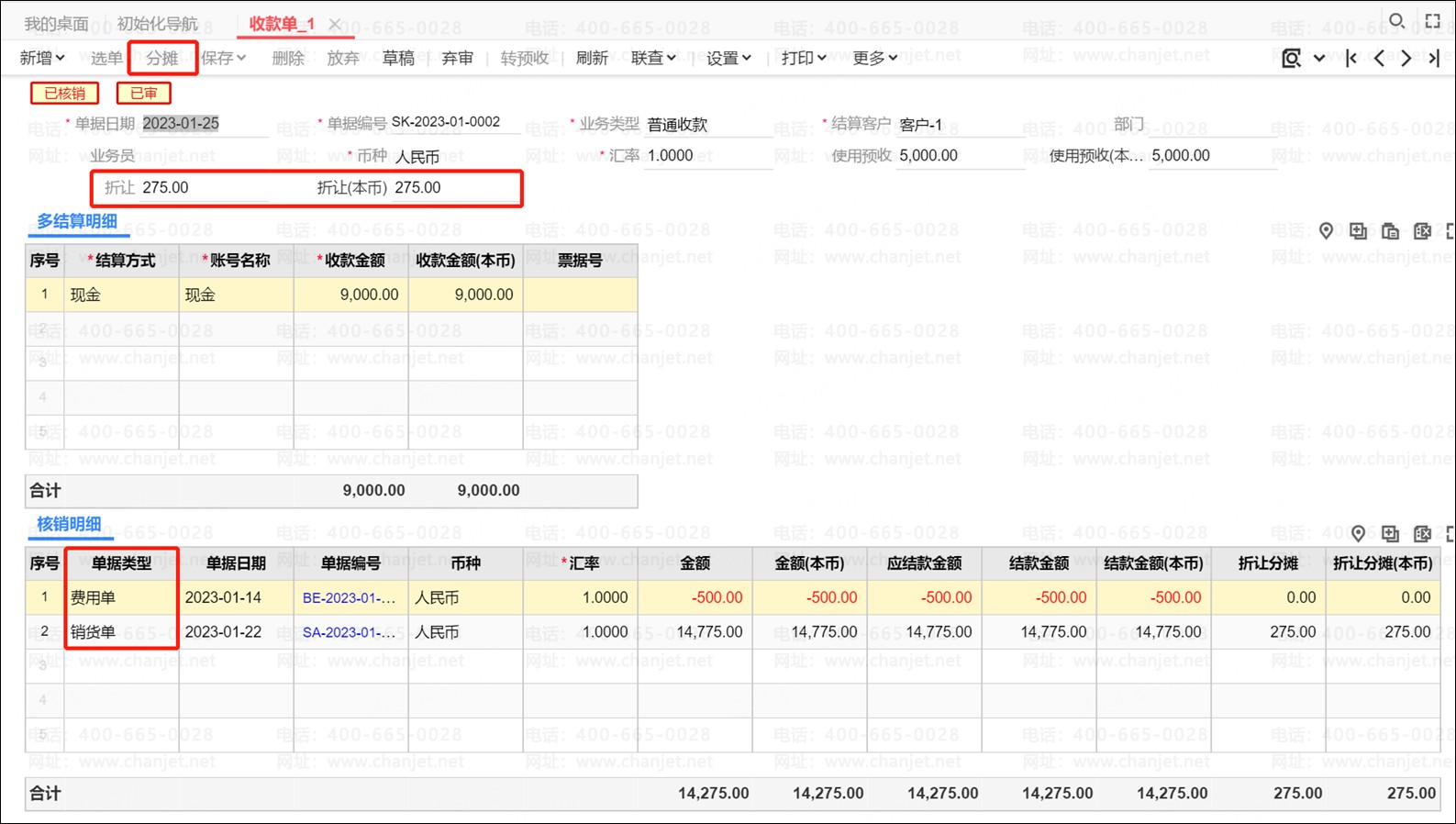
Task: Expand the 联查 dropdown
Action: [653, 58]
